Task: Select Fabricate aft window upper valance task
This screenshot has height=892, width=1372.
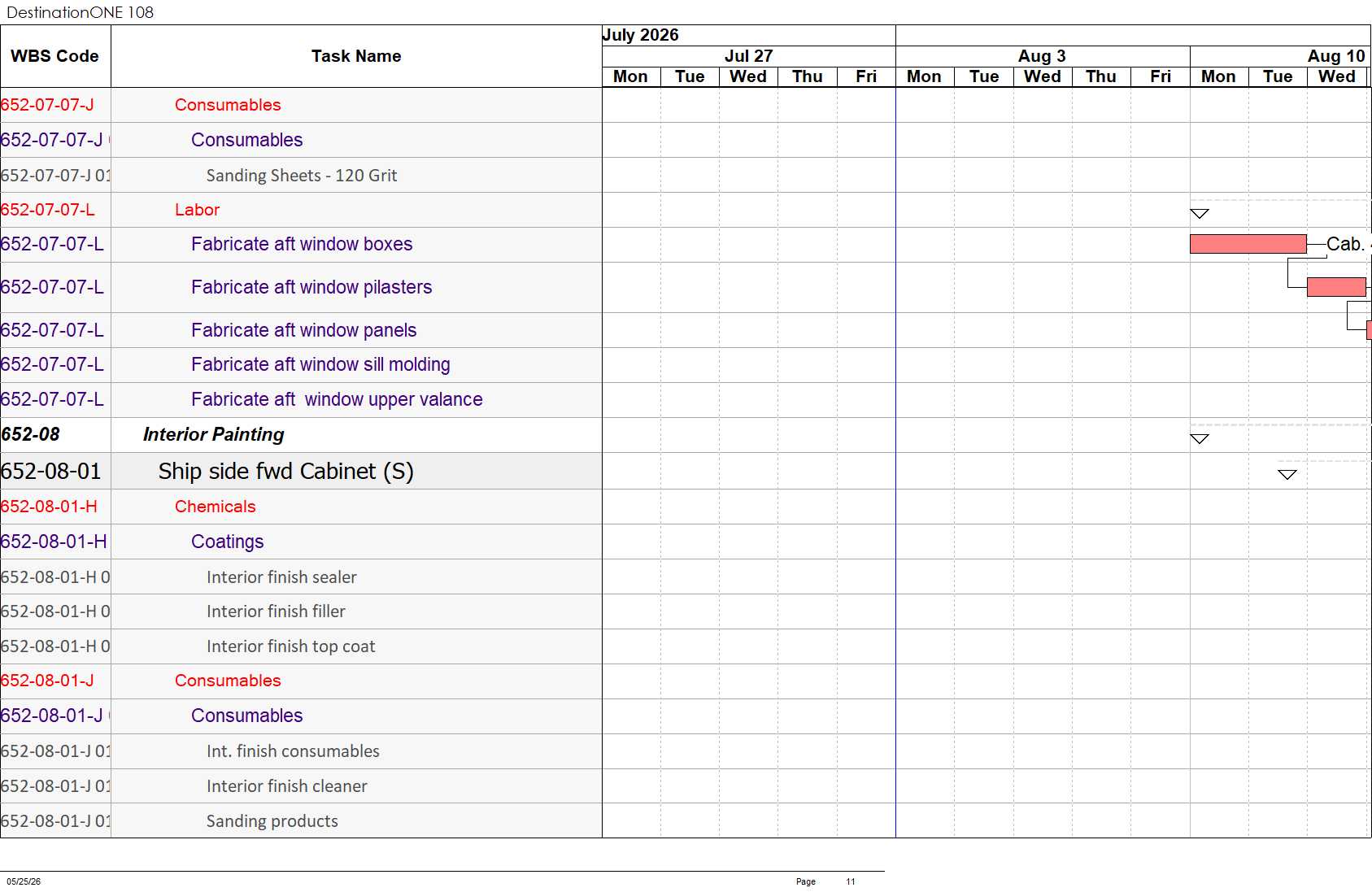Action: tap(337, 399)
